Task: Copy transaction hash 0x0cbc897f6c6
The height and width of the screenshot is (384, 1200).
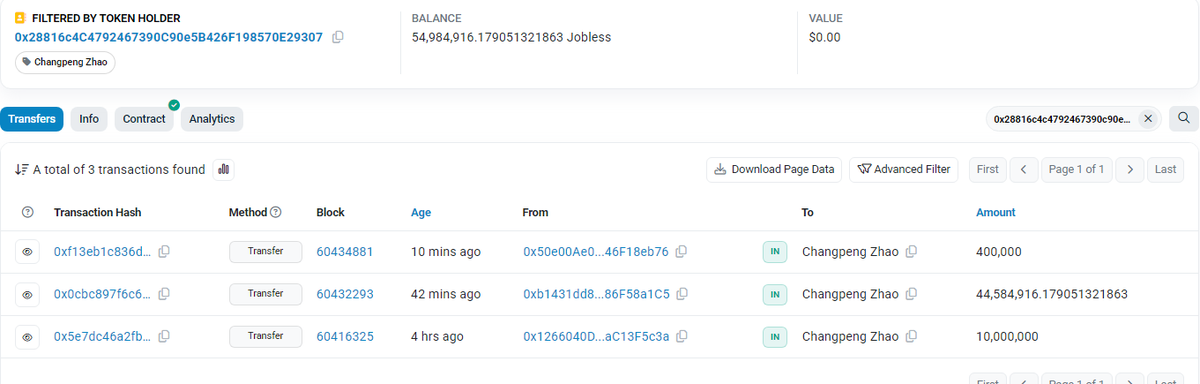Action: click(x=164, y=294)
